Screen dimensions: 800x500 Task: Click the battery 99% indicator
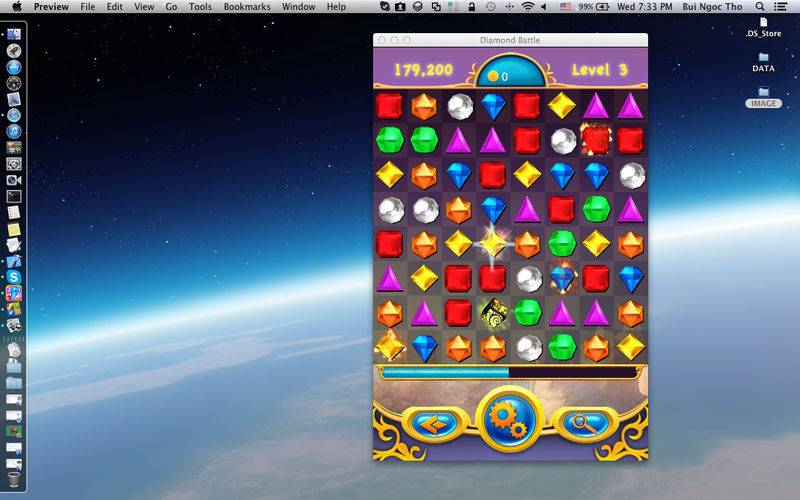[594, 7]
